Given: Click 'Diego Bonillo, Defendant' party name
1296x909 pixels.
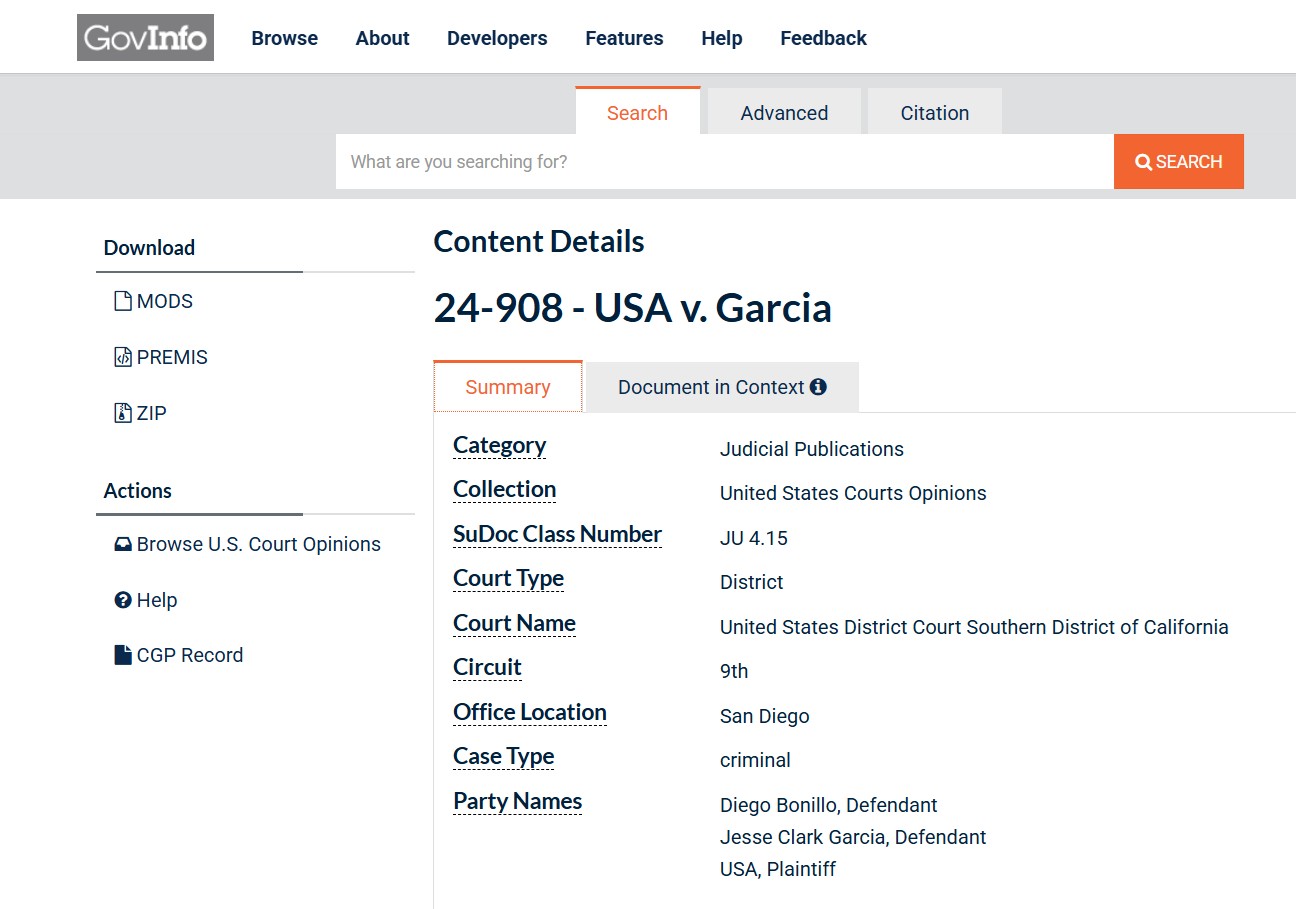Looking at the screenshot, I should [x=829, y=805].
